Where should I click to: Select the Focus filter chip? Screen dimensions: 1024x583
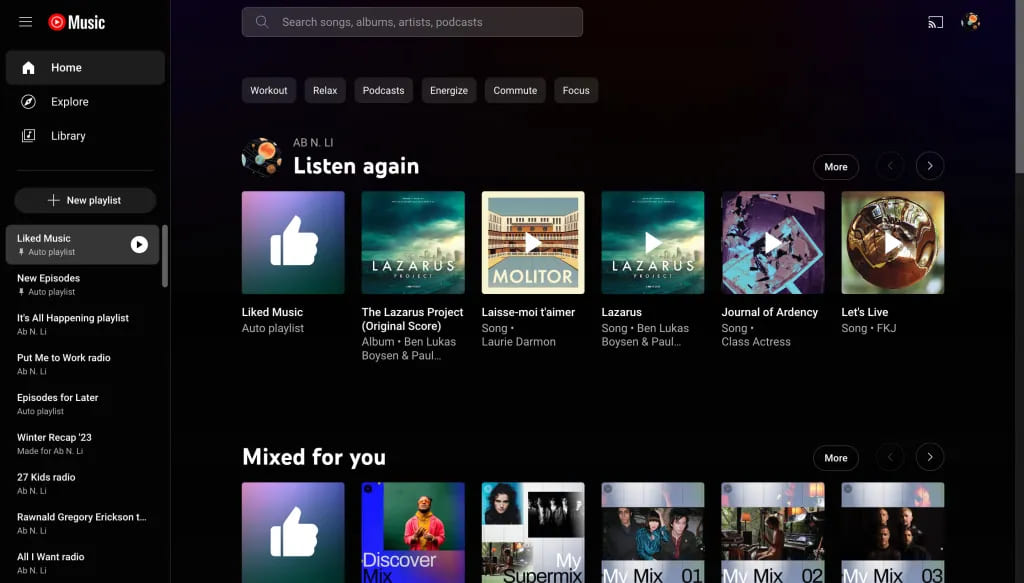coord(576,90)
